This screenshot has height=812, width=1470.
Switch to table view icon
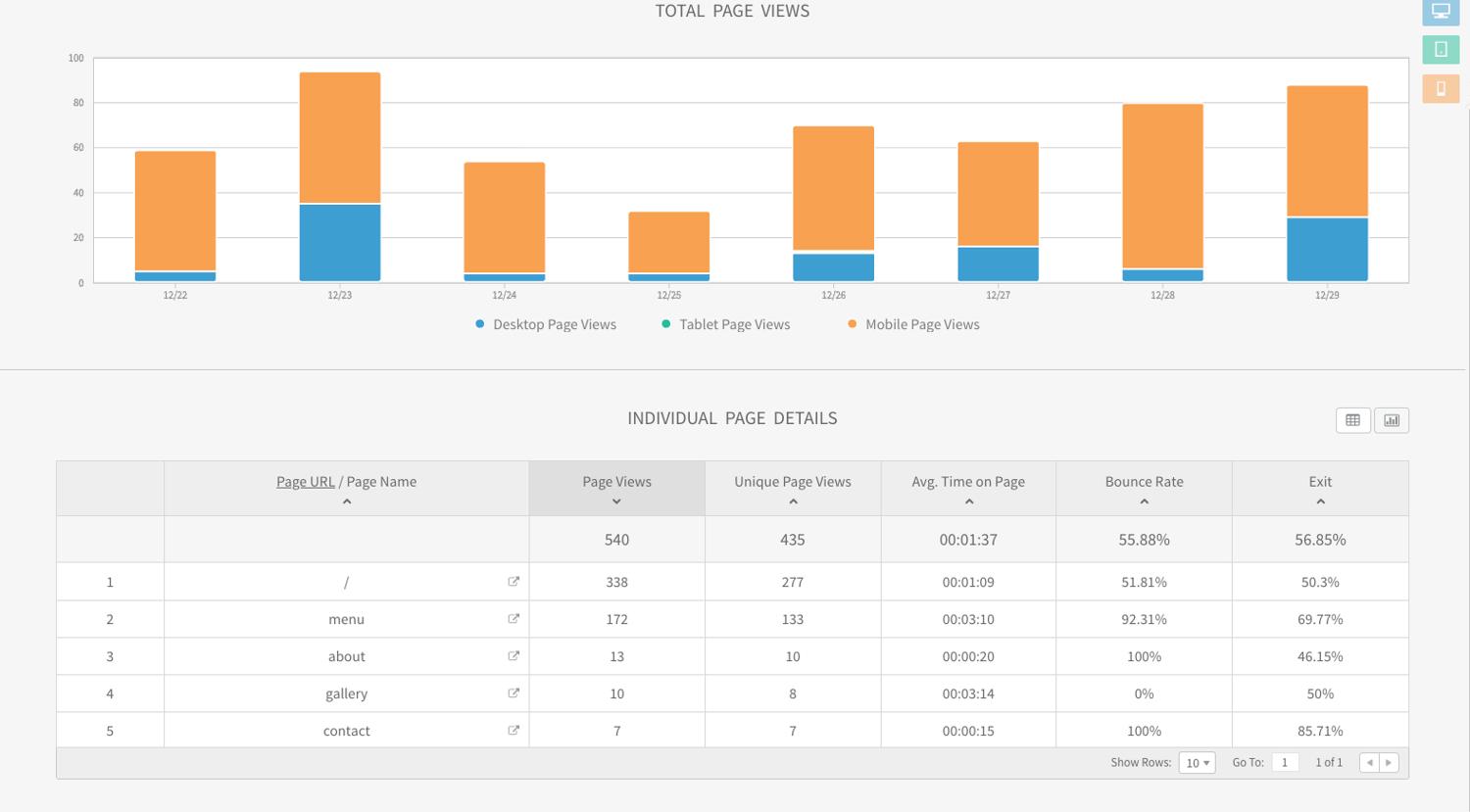click(1352, 420)
